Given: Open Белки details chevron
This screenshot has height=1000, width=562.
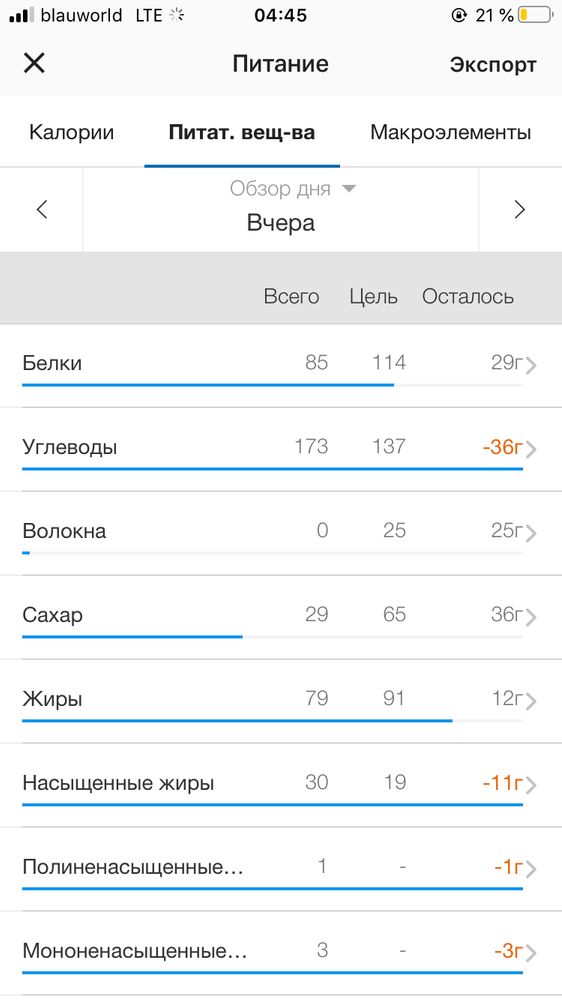Looking at the screenshot, I should coord(531,365).
